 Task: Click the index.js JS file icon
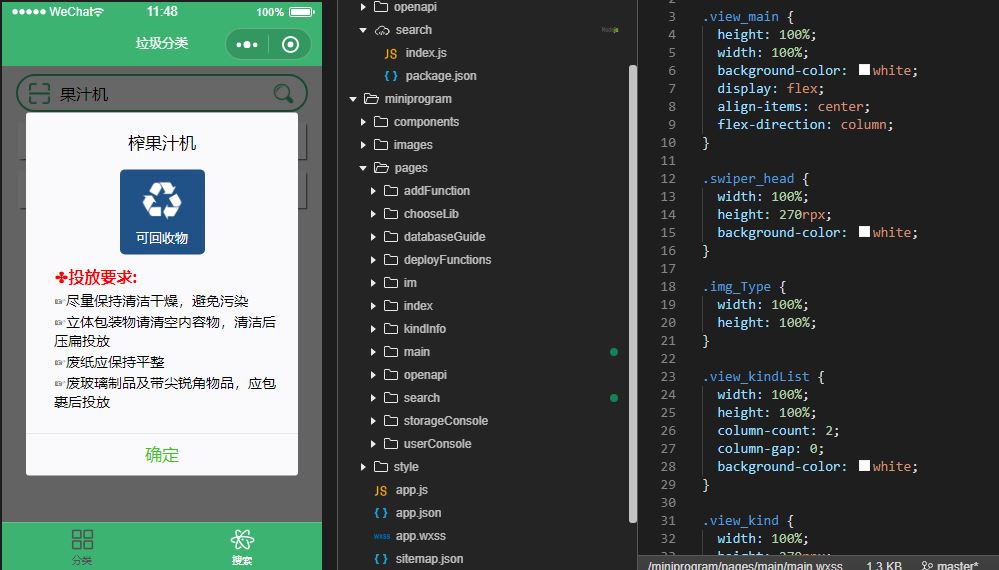(x=391, y=53)
